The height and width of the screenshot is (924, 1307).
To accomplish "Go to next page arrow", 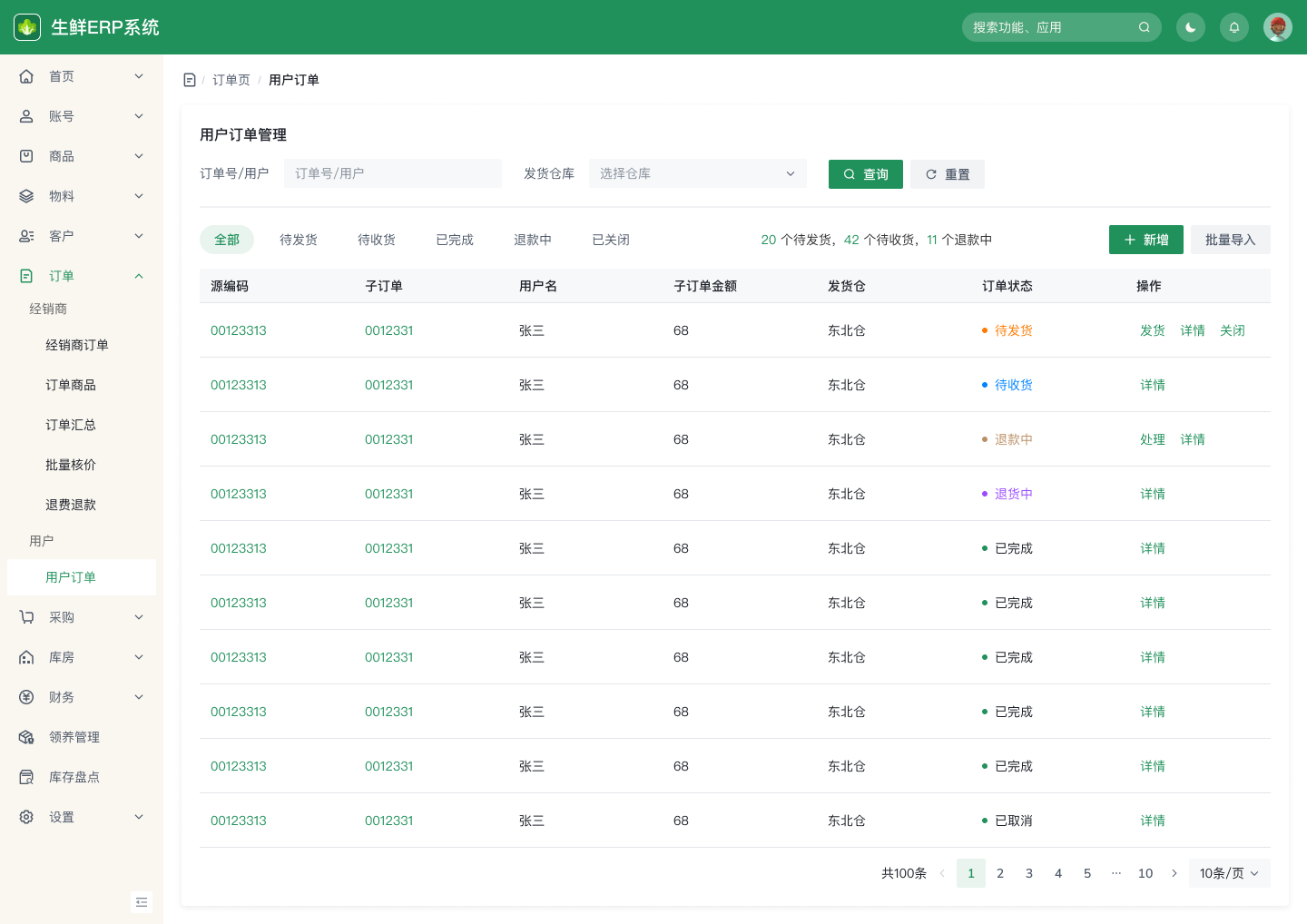I will click(x=1174, y=873).
